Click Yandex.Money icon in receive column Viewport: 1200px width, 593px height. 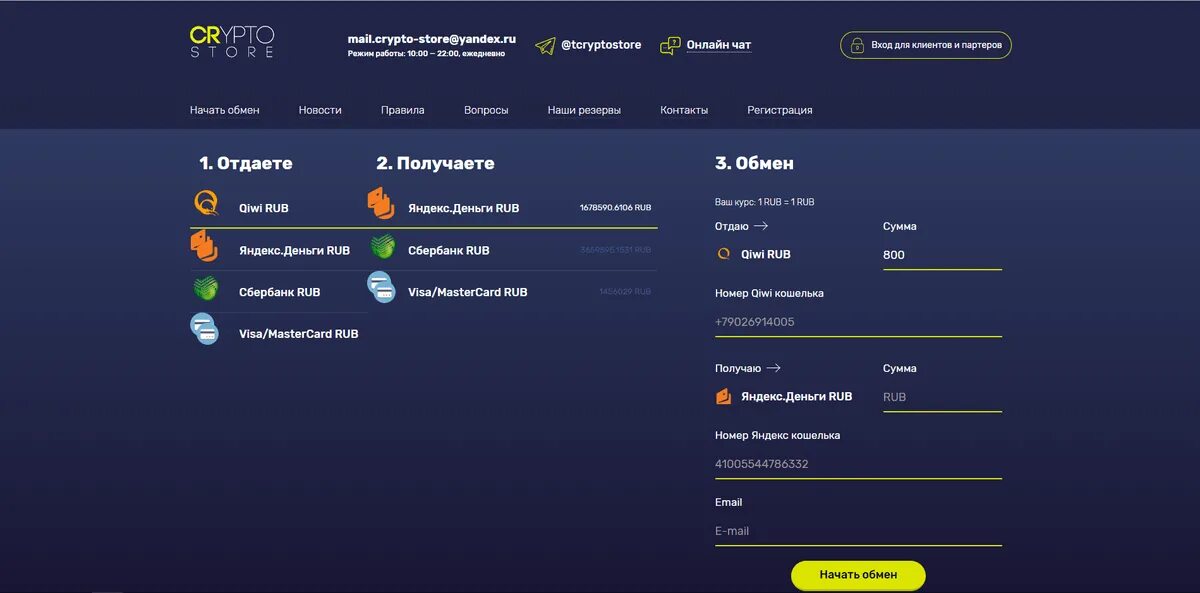(x=380, y=203)
